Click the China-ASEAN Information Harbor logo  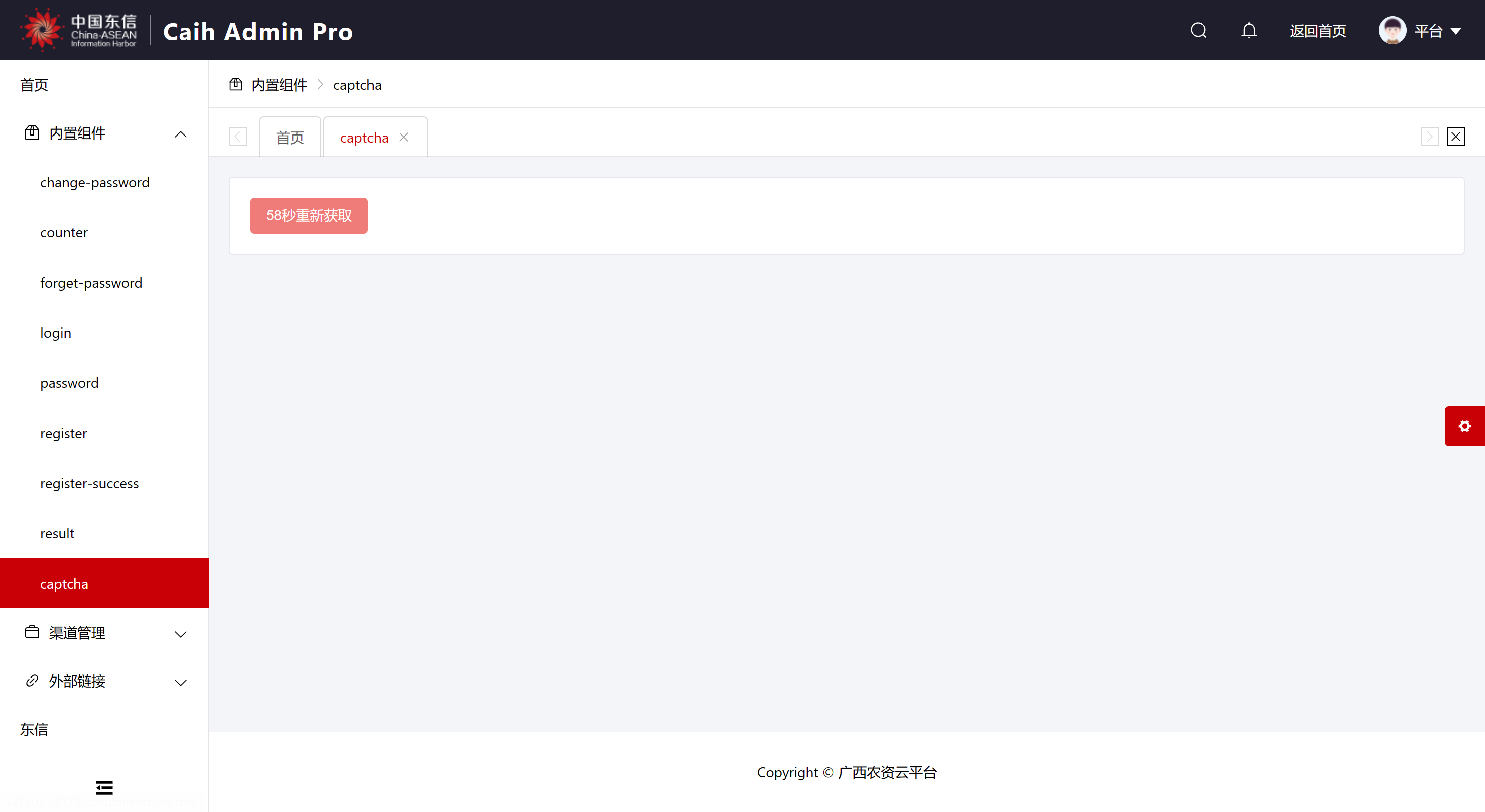click(x=79, y=30)
